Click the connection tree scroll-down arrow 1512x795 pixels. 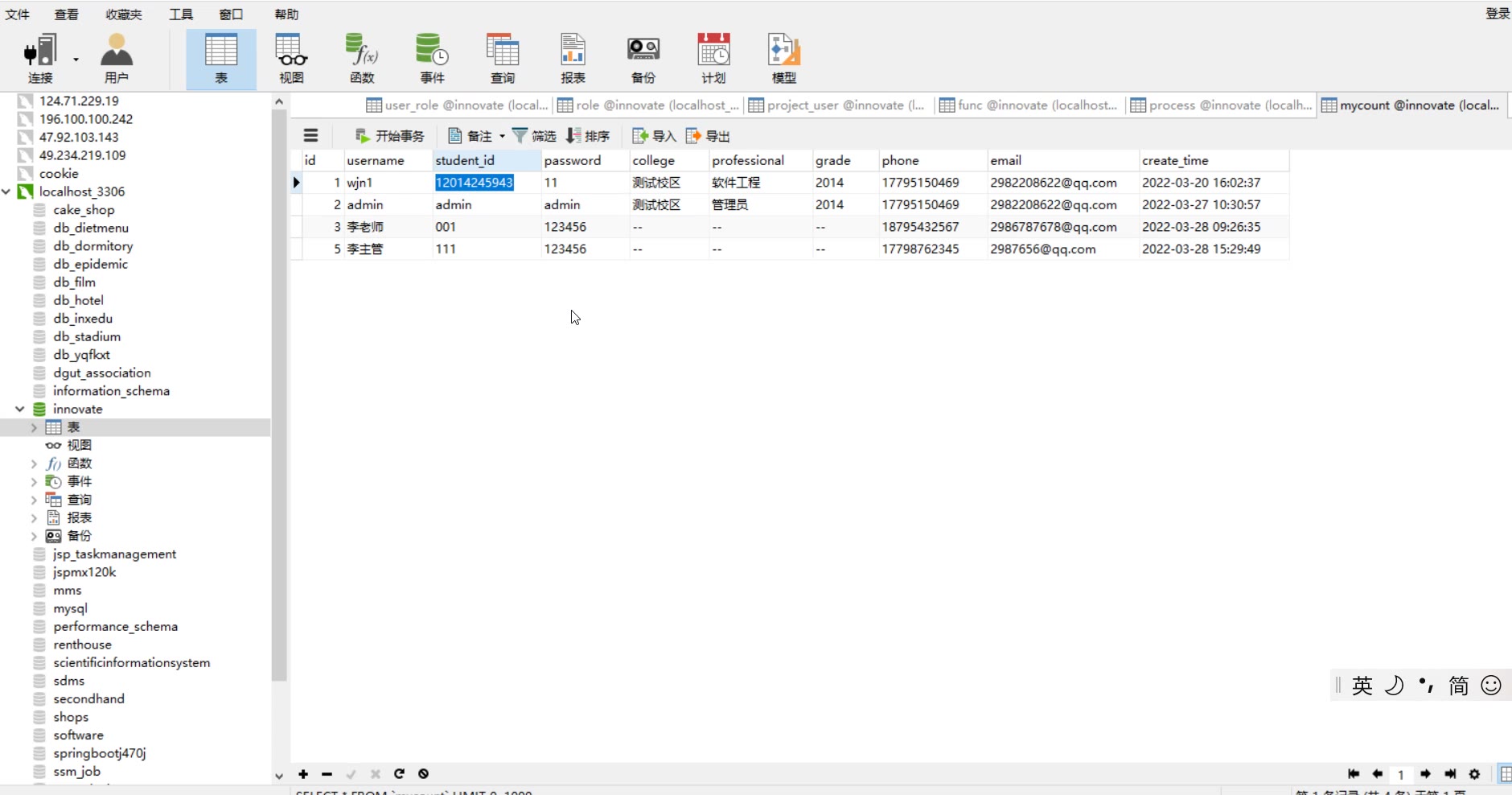(x=279, y=776)
